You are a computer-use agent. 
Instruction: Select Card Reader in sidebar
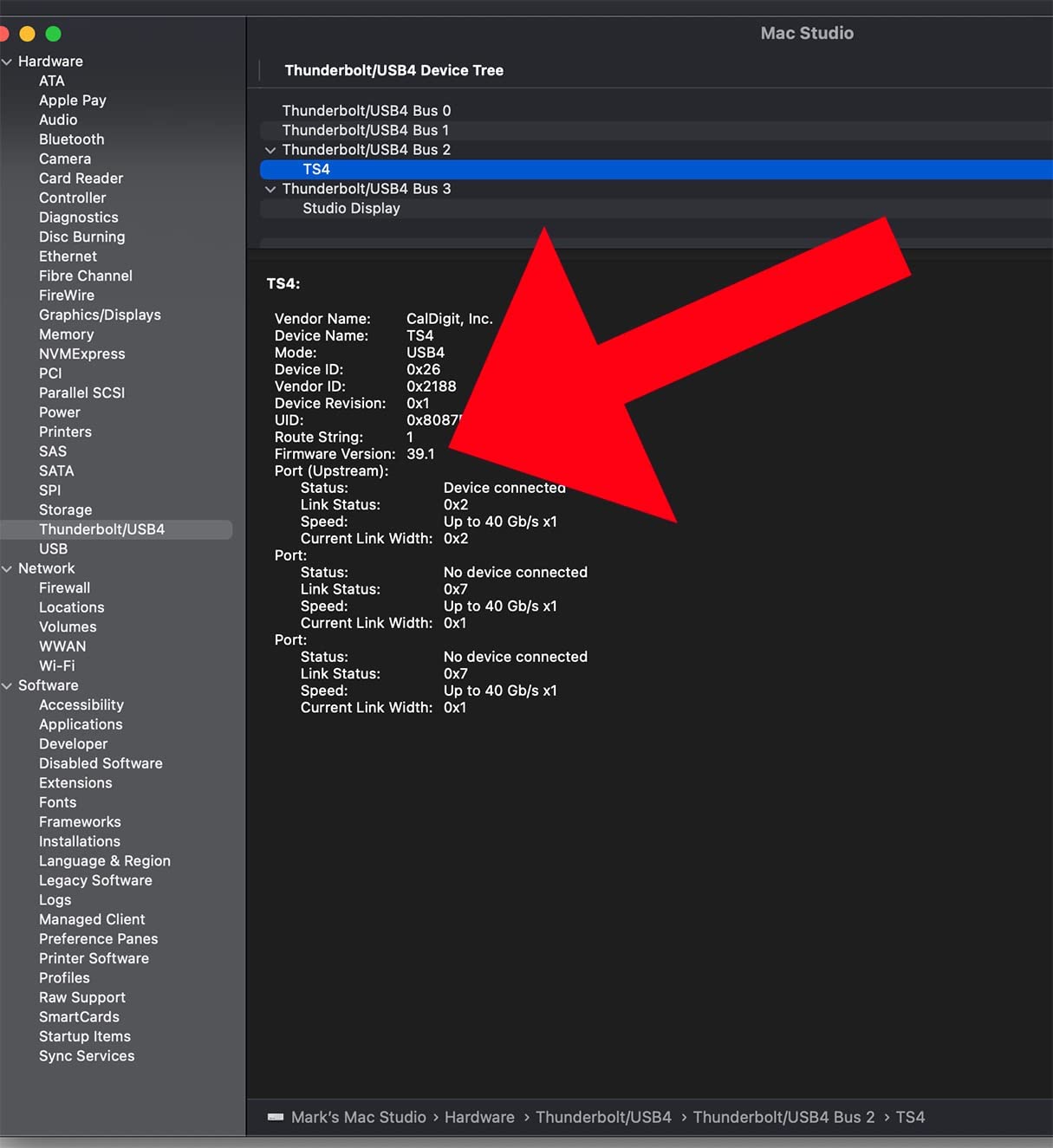[x=81, y=178]
